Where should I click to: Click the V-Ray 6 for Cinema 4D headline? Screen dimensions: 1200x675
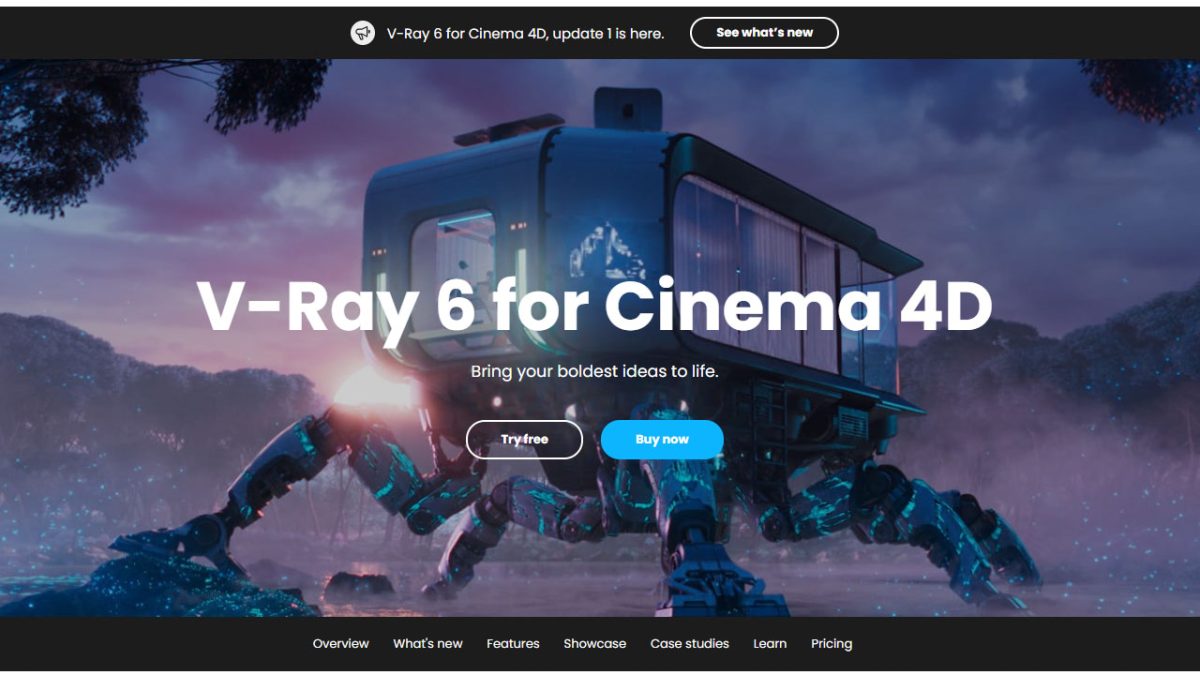click(597, 307)
